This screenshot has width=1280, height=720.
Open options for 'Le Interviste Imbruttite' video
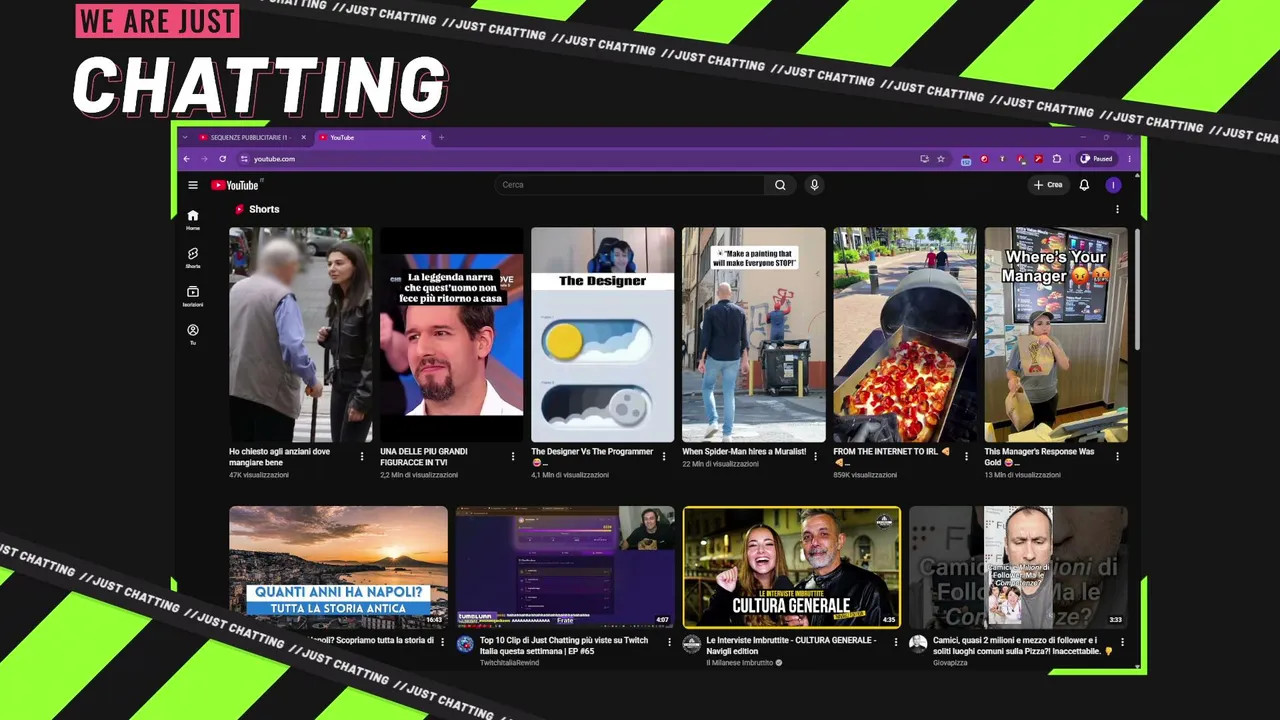(896, 642)
